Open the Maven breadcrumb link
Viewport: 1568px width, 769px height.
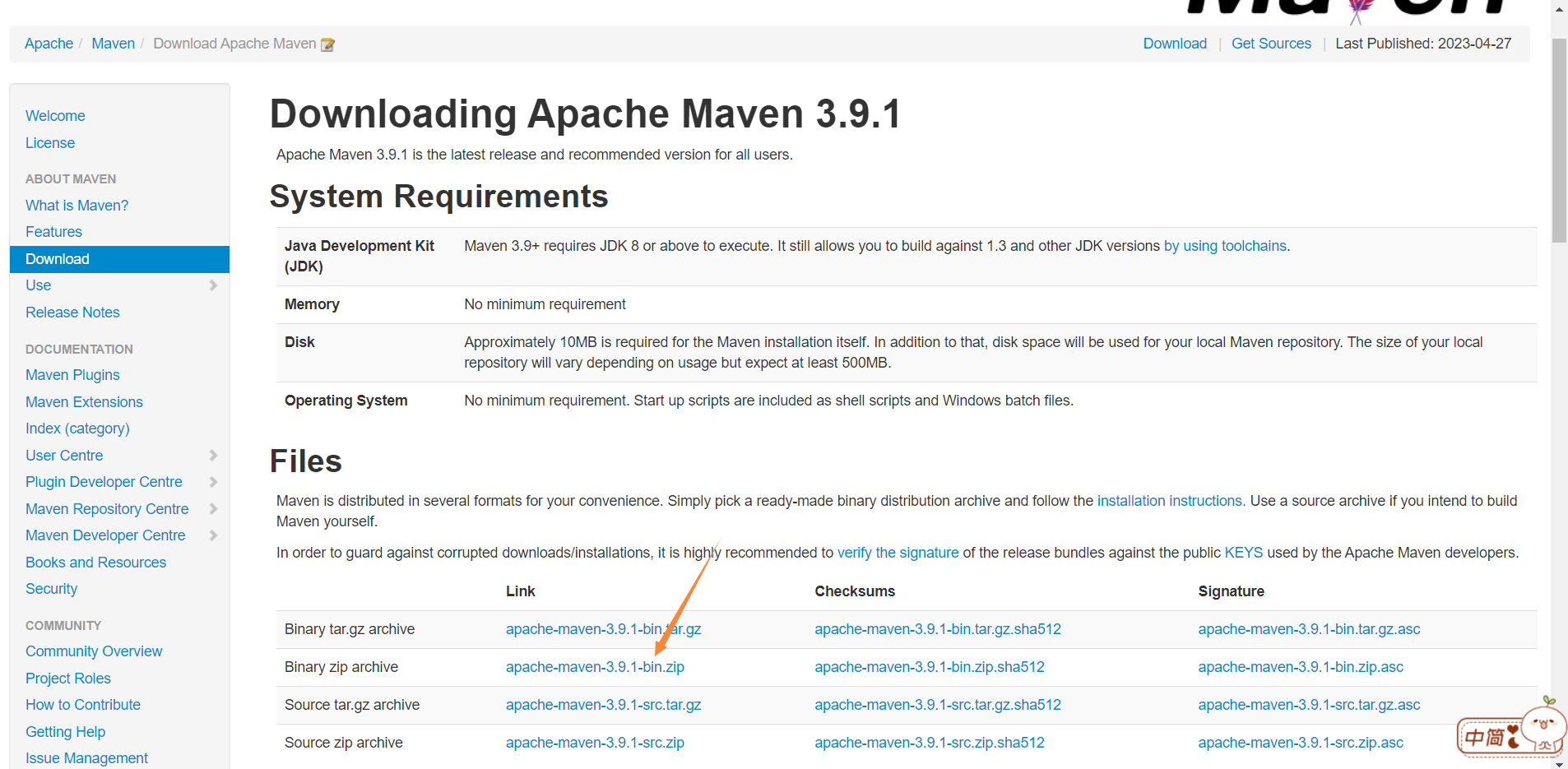tap(113, 44)
